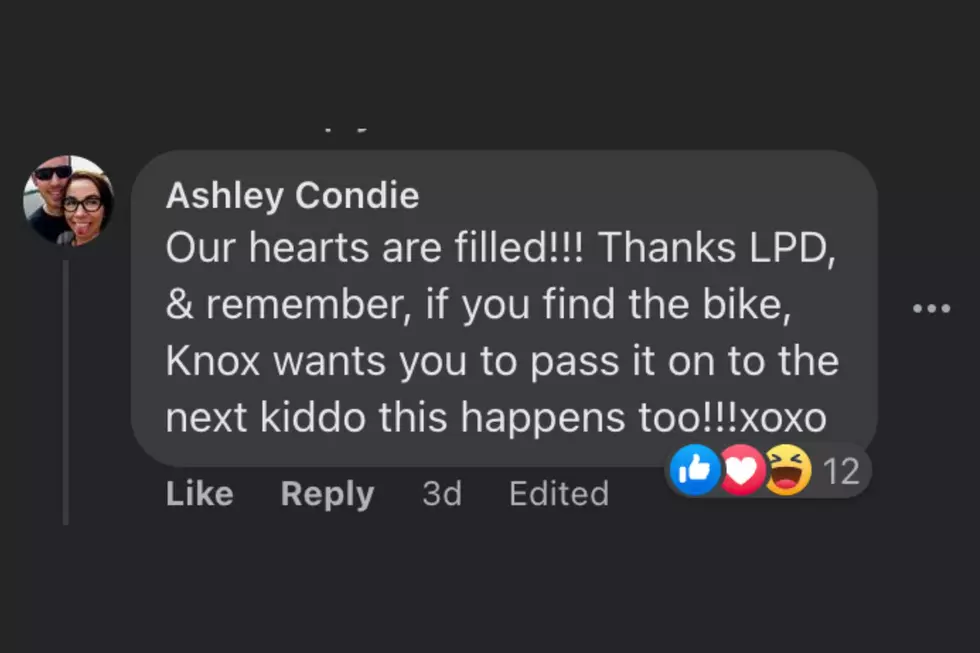The height and width of the screenshot is (653, 980).
Task: Click the comment bubble text body
Action: pos(503,331)
